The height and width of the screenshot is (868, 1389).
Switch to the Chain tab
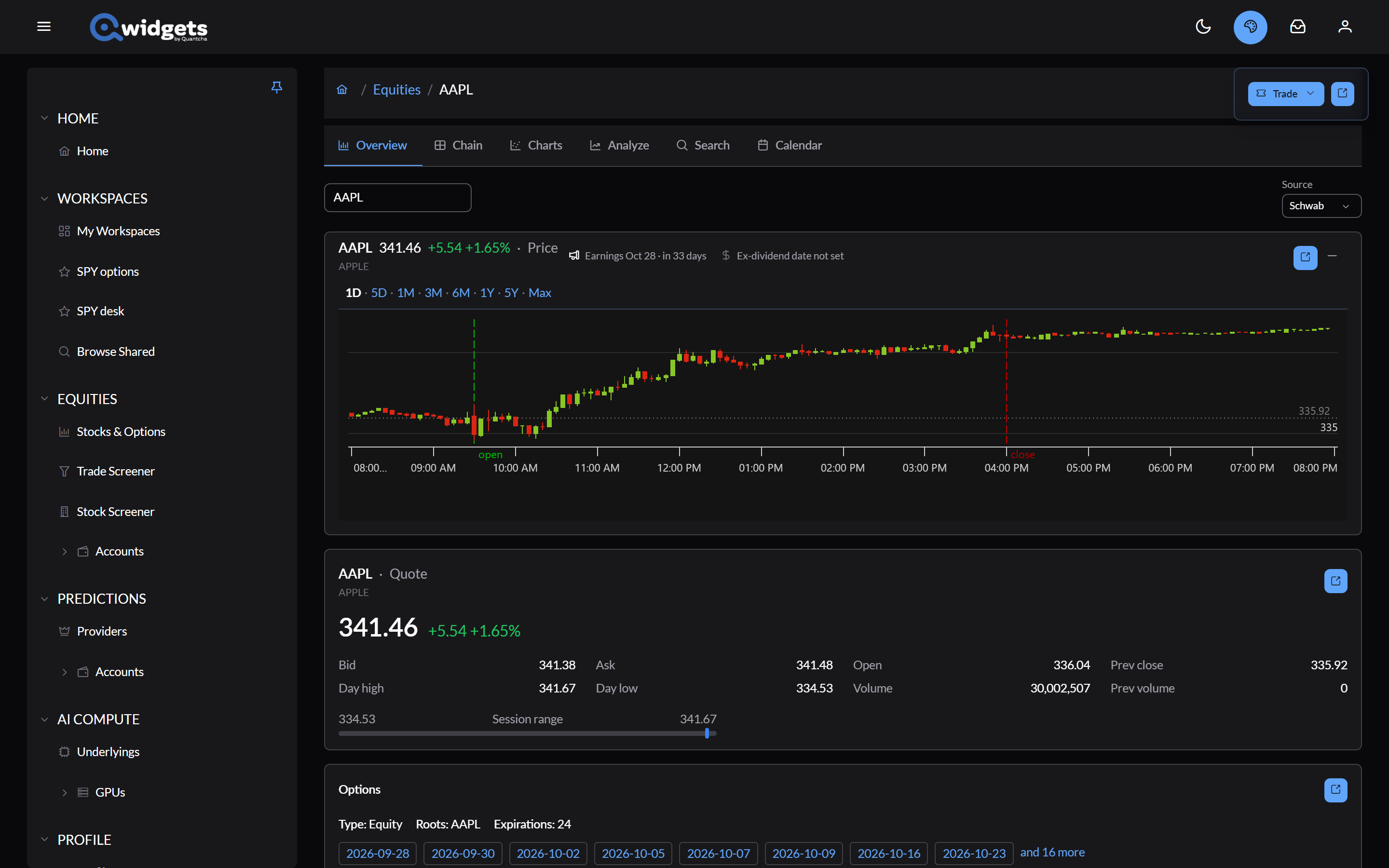coord(459,145)
